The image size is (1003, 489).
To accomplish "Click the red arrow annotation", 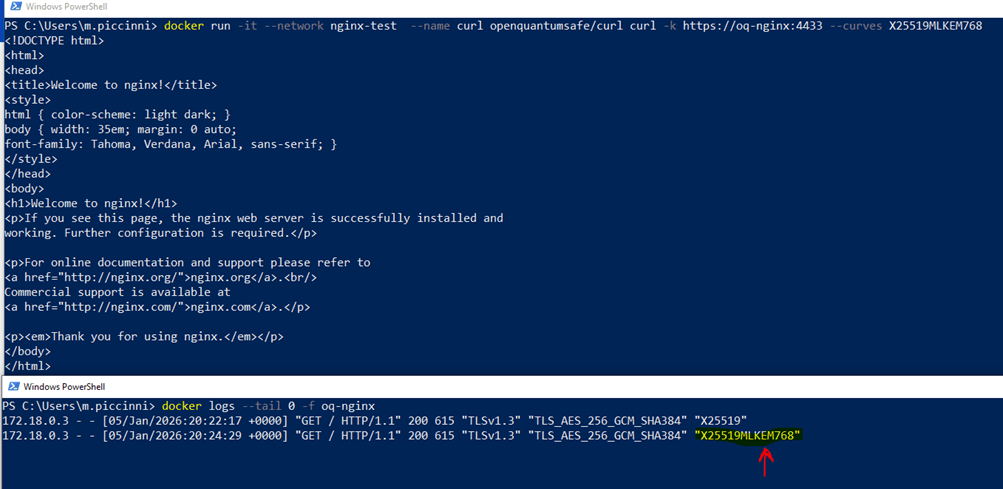I will point(766,461).
